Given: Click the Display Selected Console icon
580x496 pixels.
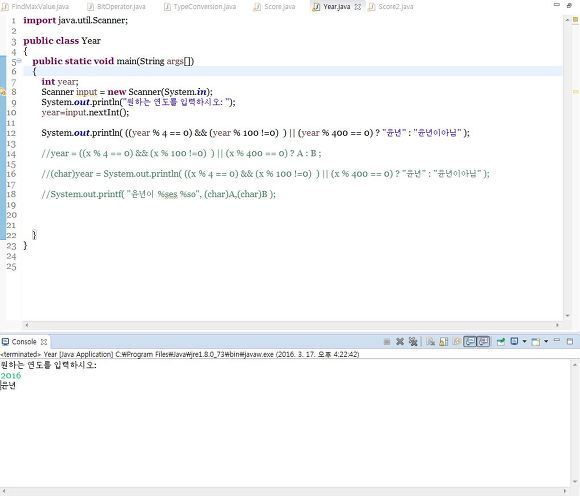Looking at the screenshot, I should [514, 341].
